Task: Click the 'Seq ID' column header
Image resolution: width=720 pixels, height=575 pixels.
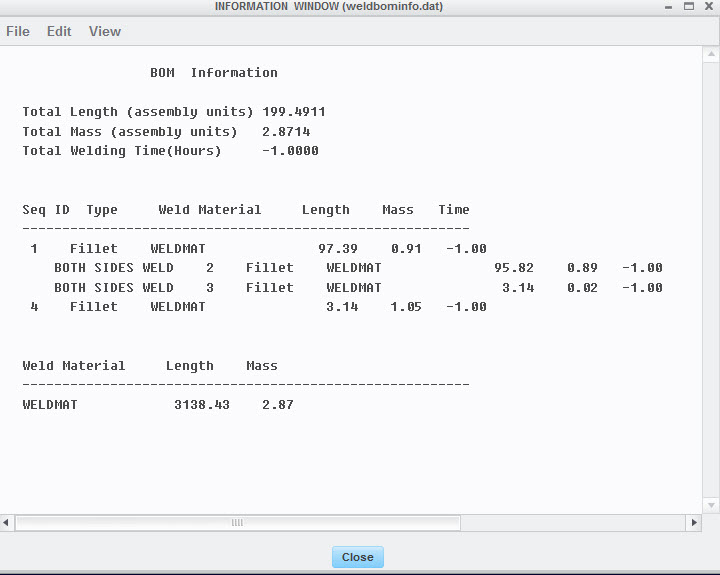Action: tap(46, 210)
